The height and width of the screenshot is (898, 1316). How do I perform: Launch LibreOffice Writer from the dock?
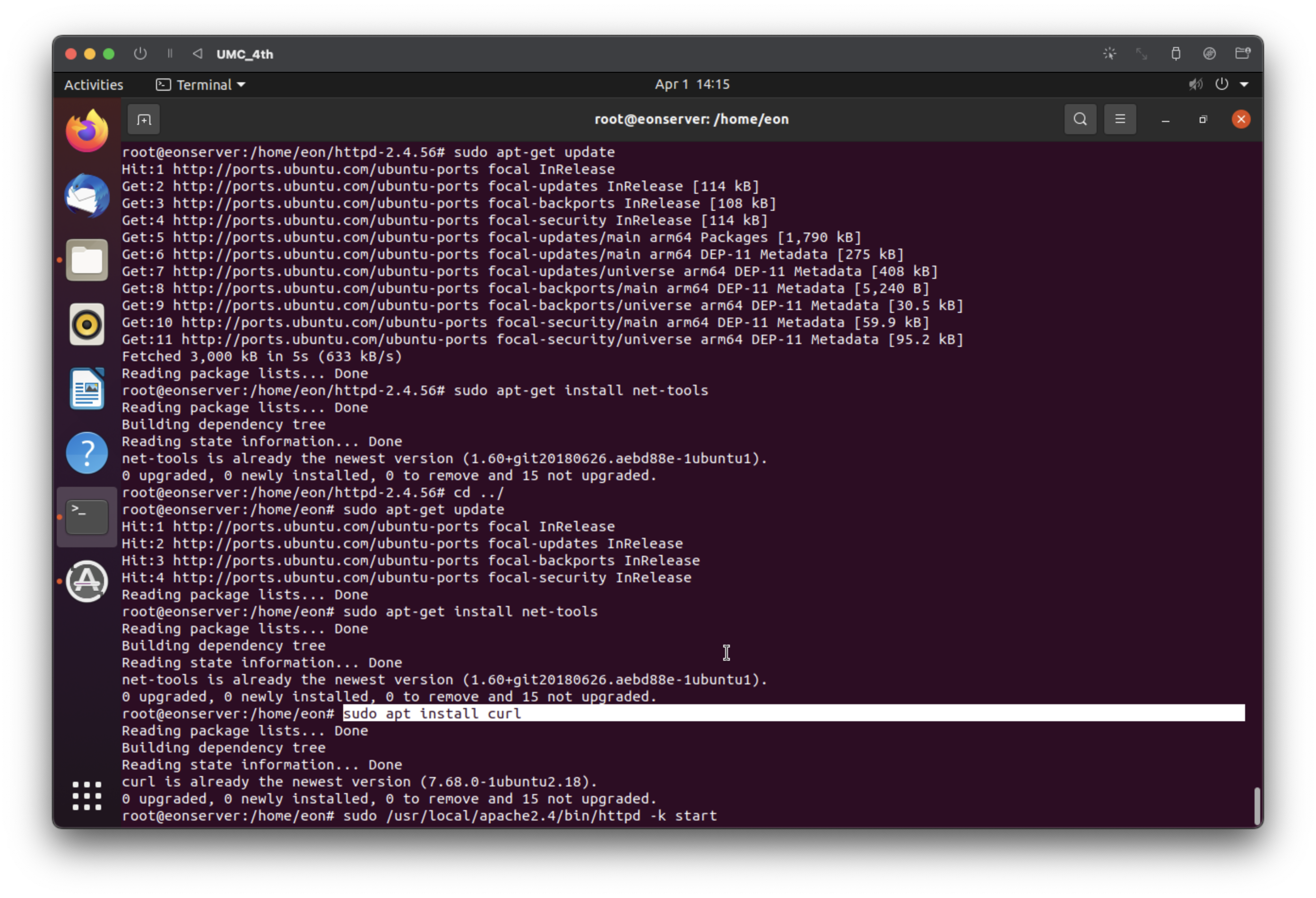(x=87, y=389)
